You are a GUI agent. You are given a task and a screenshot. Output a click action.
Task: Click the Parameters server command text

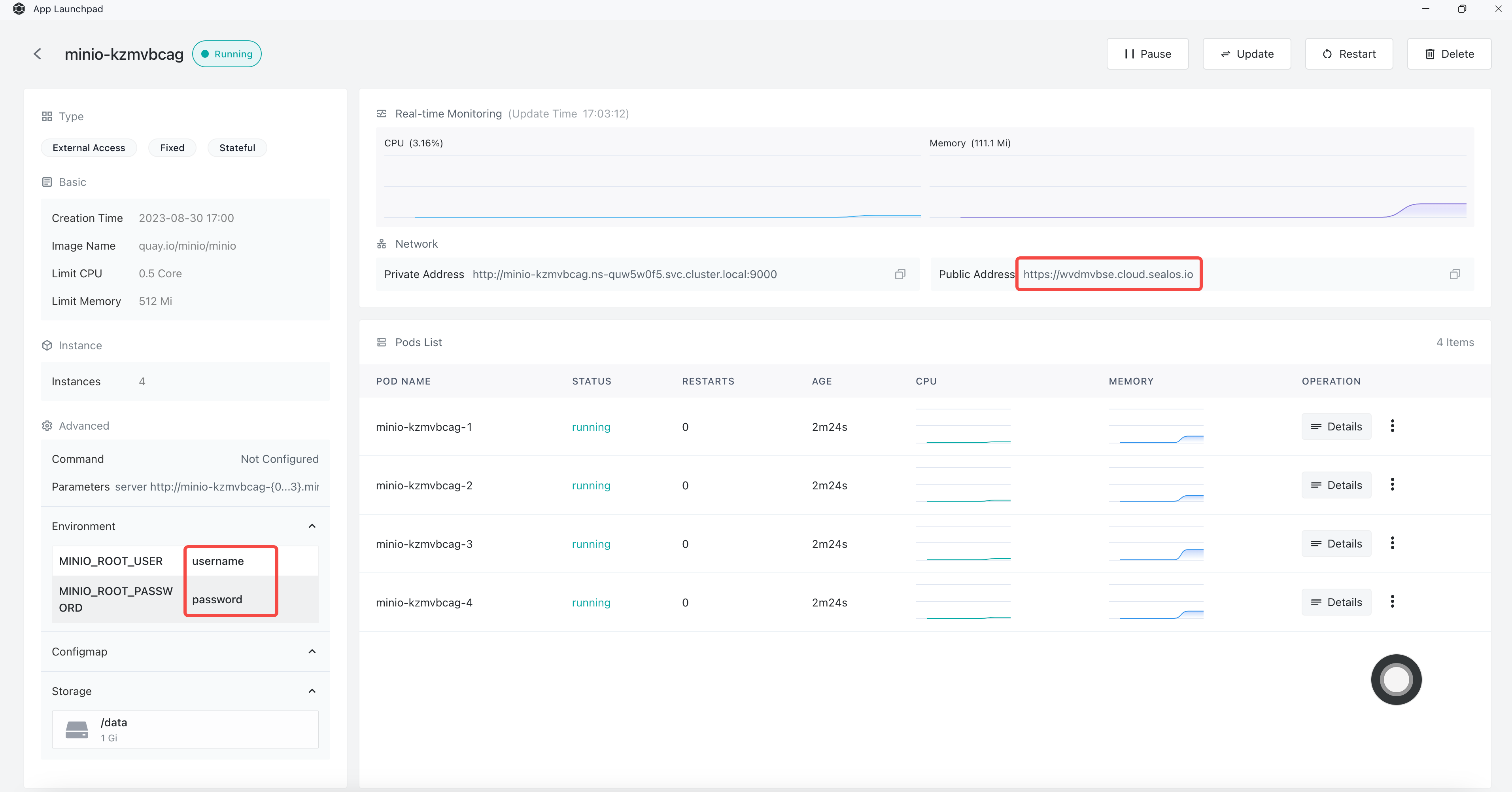[x=217, y=487]
